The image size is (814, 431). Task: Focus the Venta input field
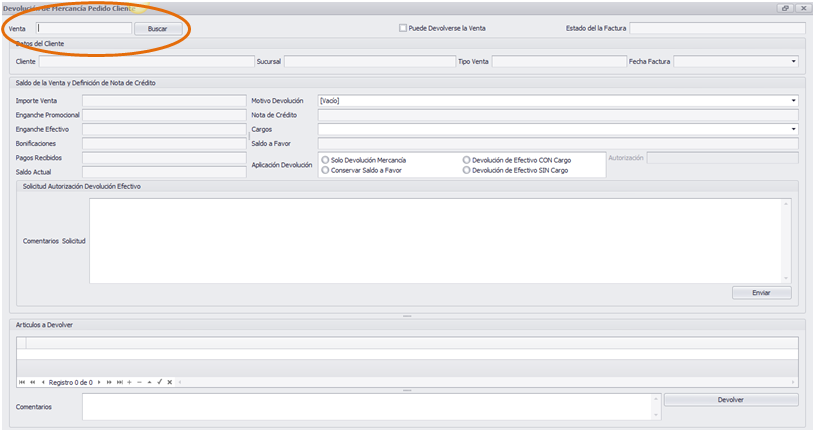tap(84, 29)
